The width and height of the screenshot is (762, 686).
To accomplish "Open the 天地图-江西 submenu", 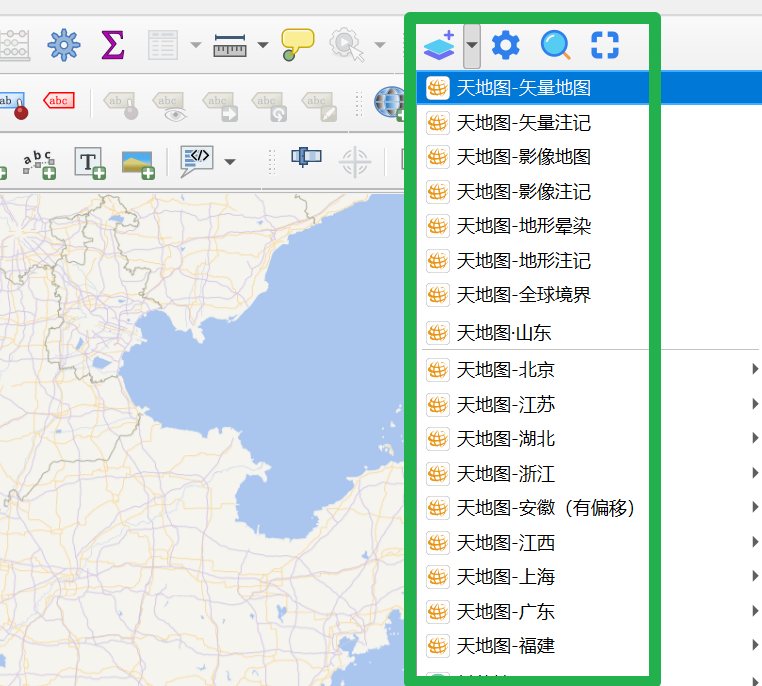I will pyautogui.click(x=589, y=543).
